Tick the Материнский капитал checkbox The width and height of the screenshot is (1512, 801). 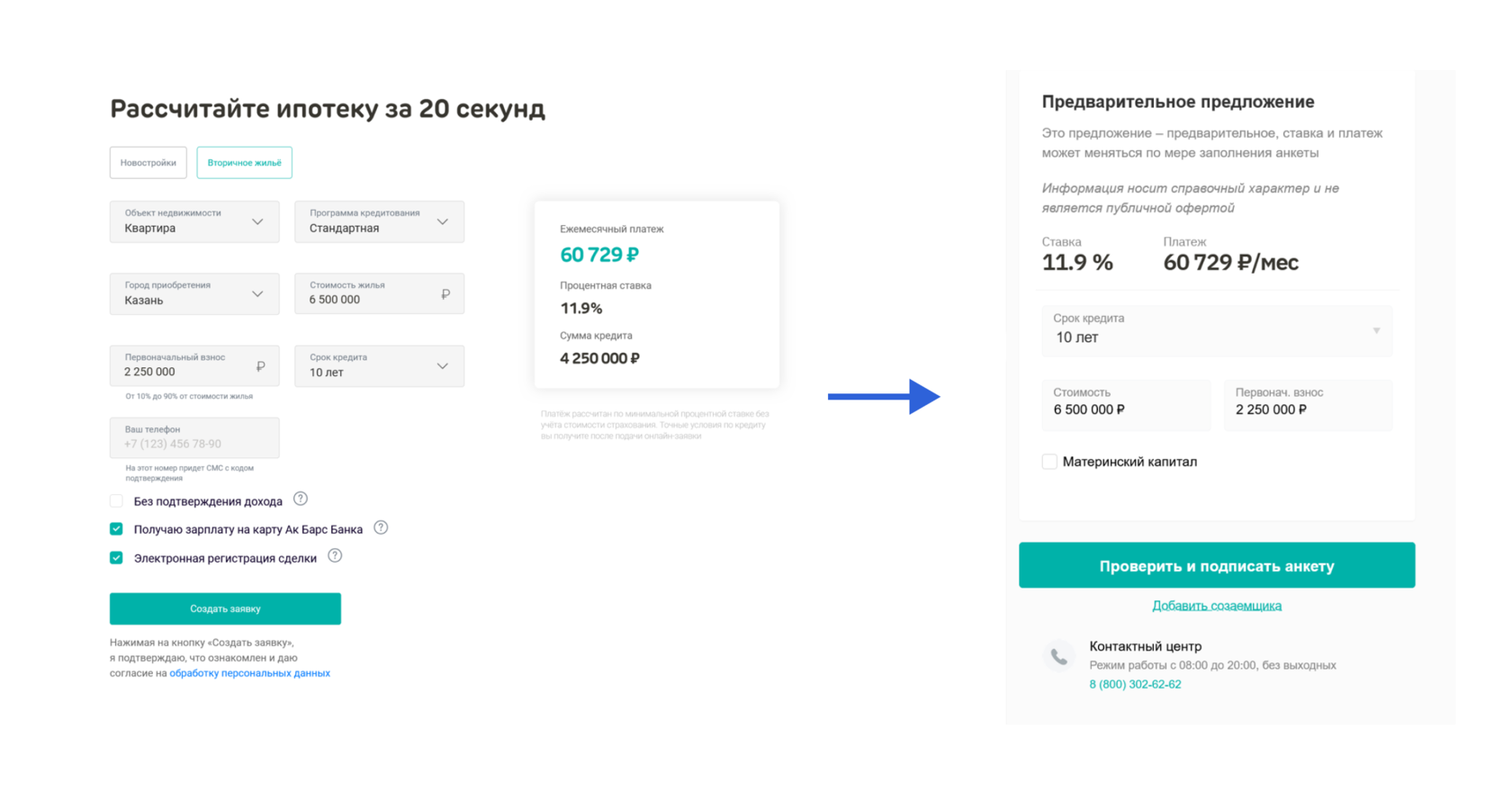pos(1049,462)
